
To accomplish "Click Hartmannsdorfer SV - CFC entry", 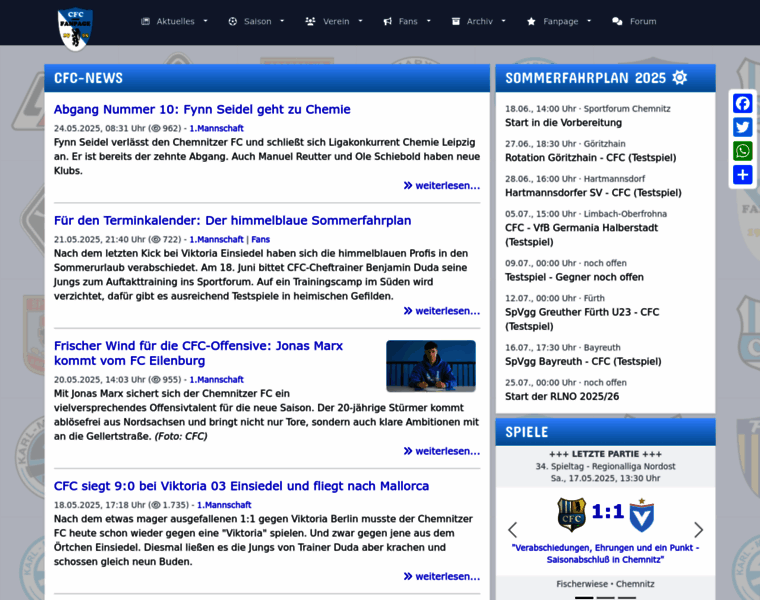I will click(593, 193).
